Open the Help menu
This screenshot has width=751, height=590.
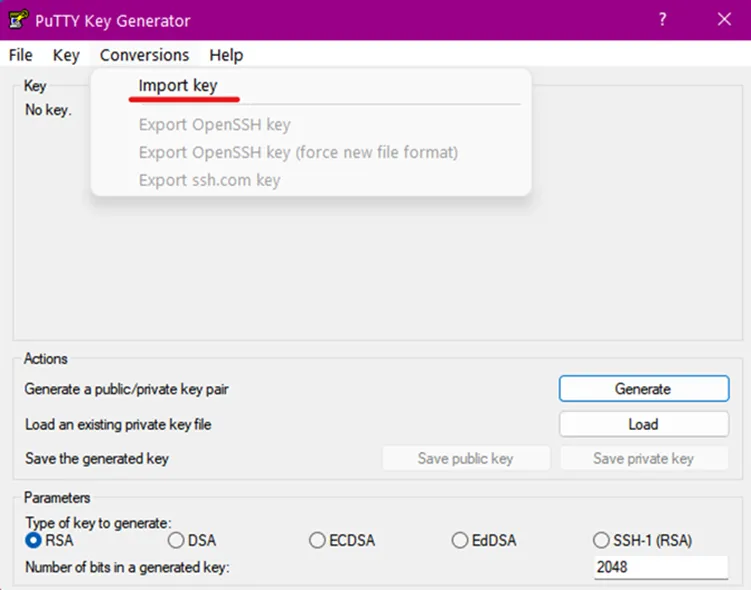(x=226, y=55)
